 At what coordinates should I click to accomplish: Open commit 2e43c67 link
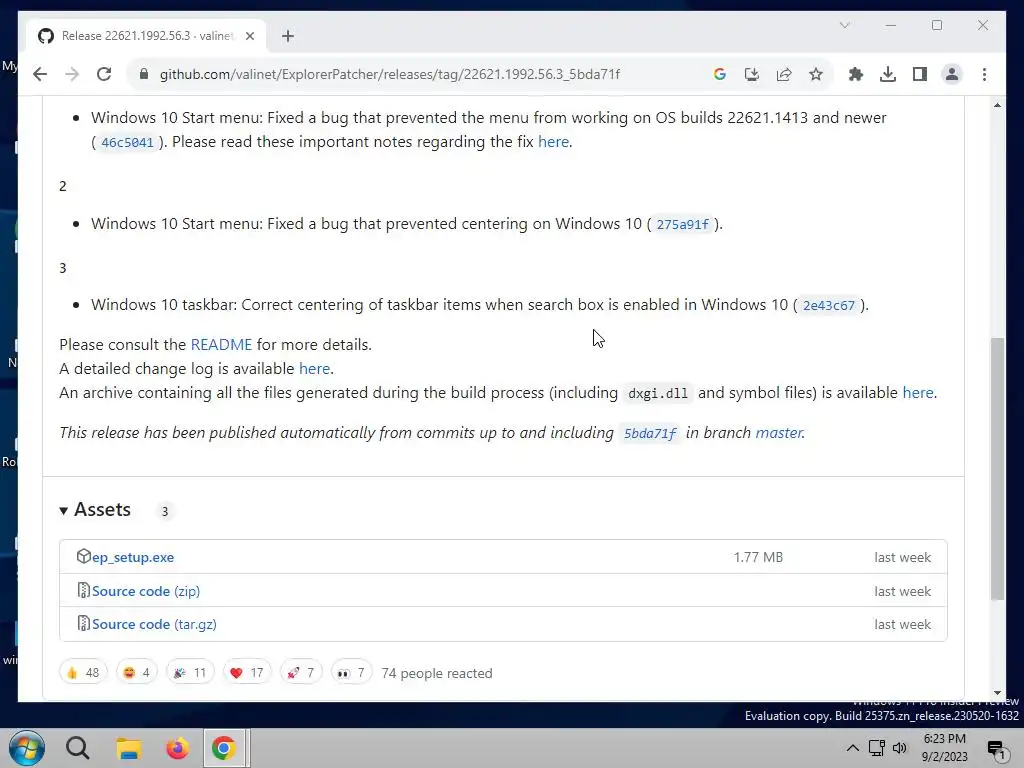click(829, 305)
